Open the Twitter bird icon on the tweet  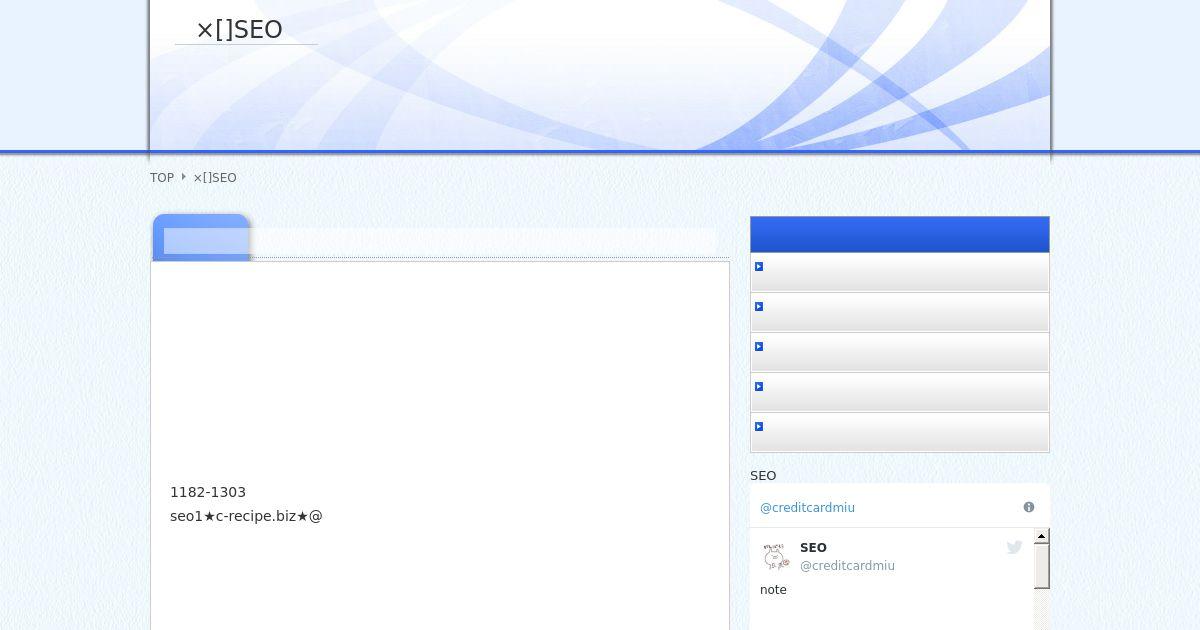[1014, 547]
